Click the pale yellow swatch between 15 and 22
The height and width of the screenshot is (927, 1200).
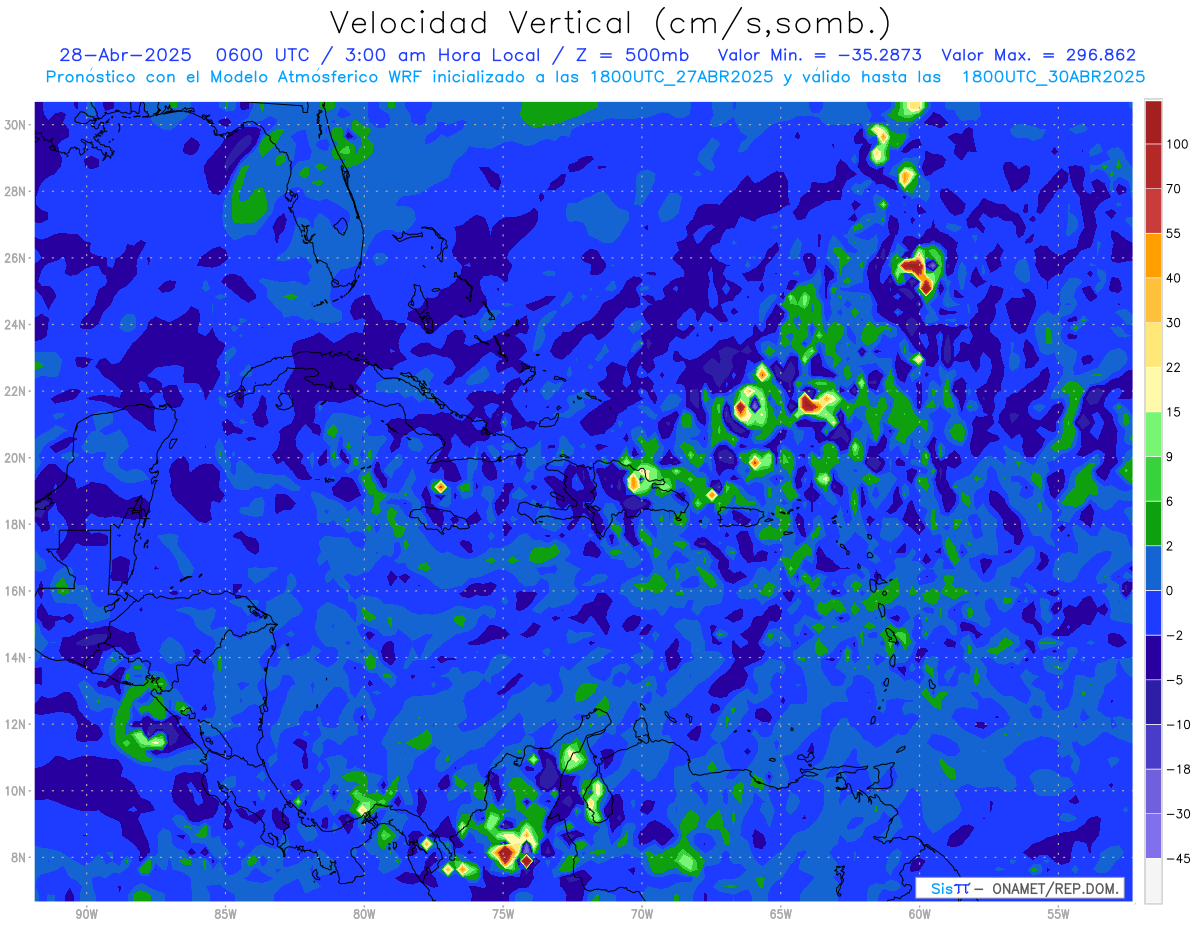pyautogui.click(x=1153, y=389)
